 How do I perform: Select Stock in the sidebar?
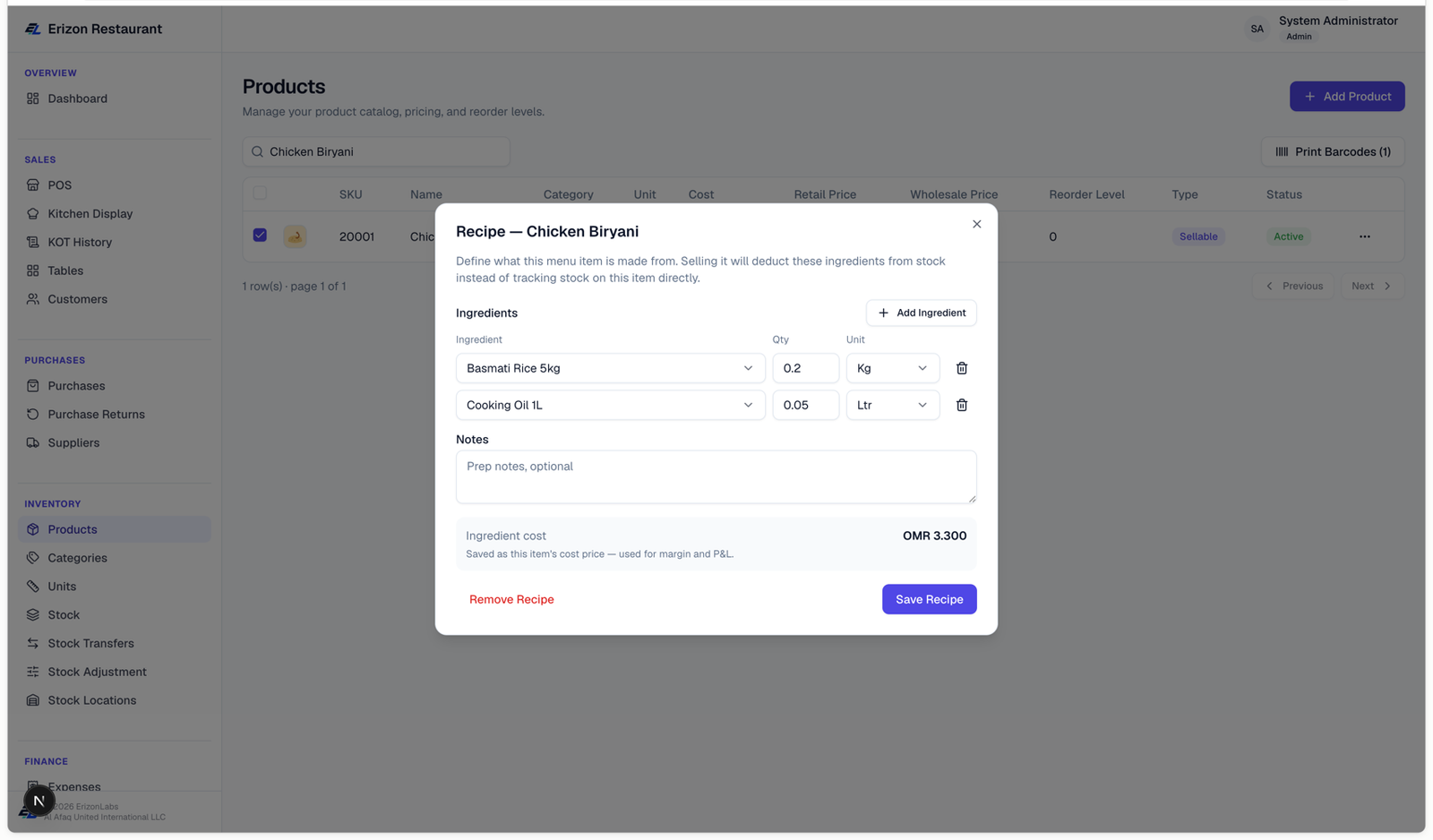pos(115,615)
